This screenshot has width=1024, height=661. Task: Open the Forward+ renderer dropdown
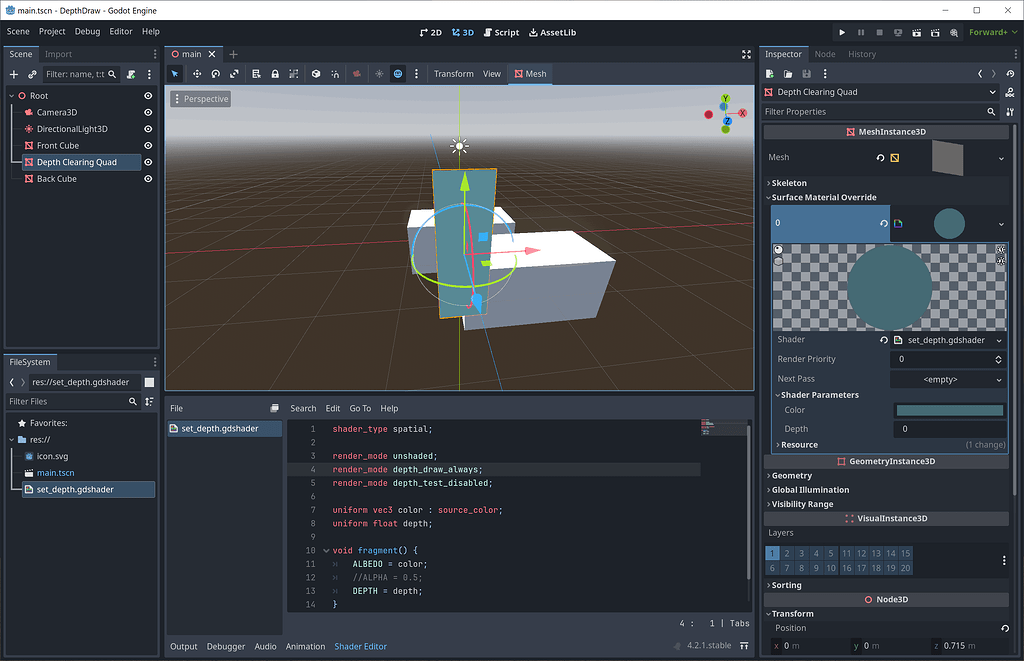(x=991, y=32)
